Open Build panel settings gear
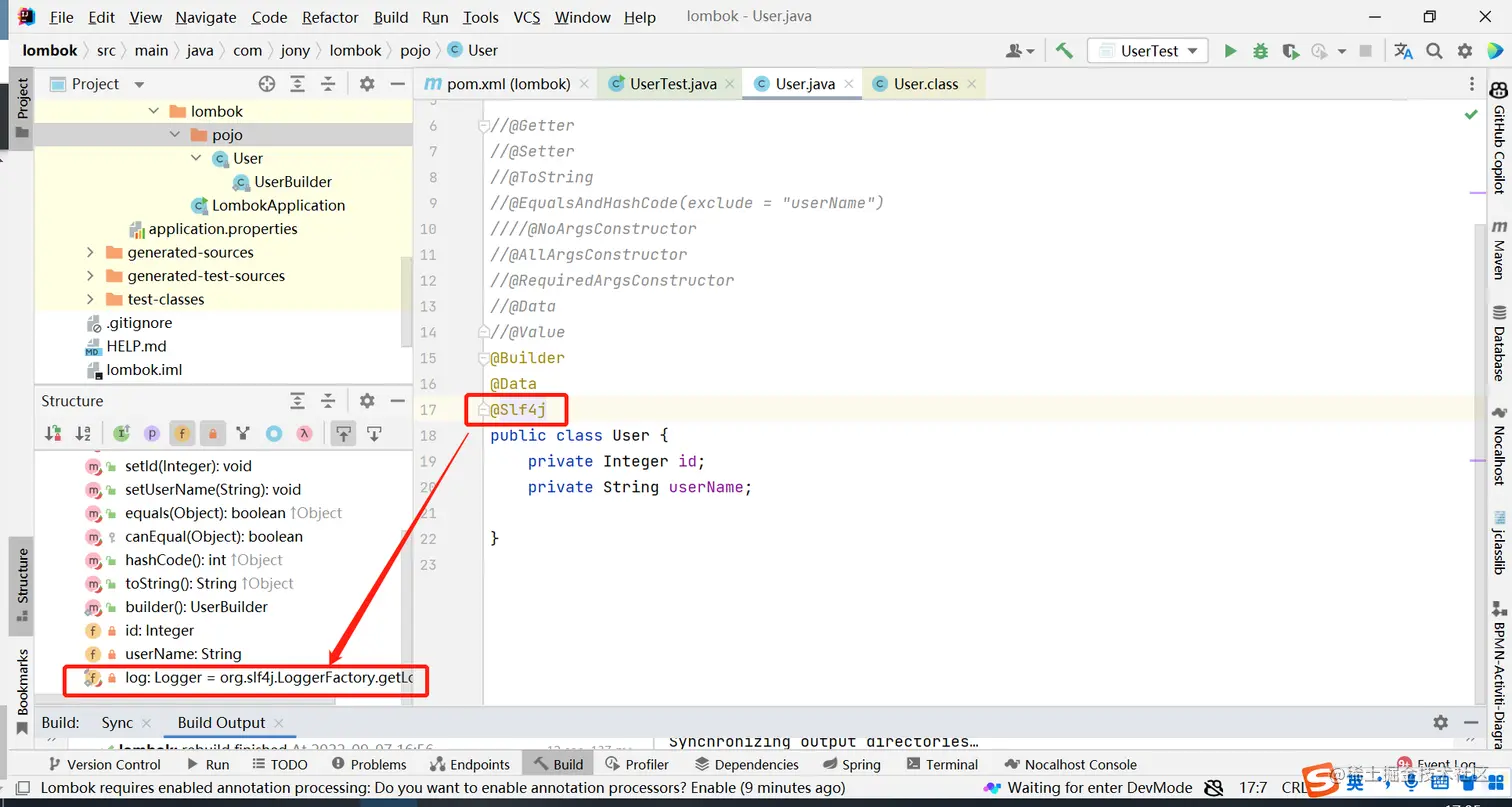This screenshot has height=807, width=1512. pos(1440,722)
